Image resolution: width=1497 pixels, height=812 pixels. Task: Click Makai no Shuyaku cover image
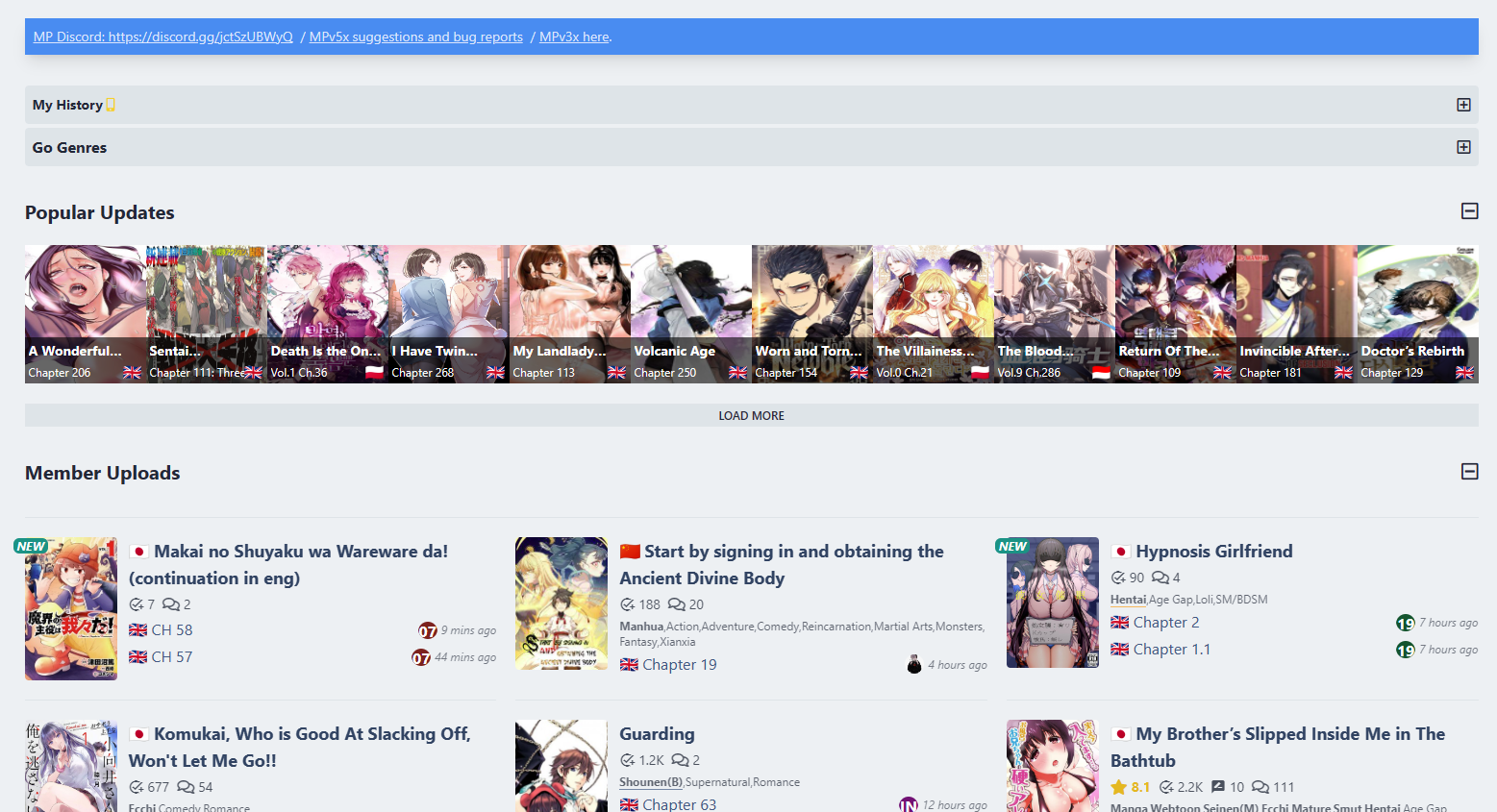pos(71,608)
